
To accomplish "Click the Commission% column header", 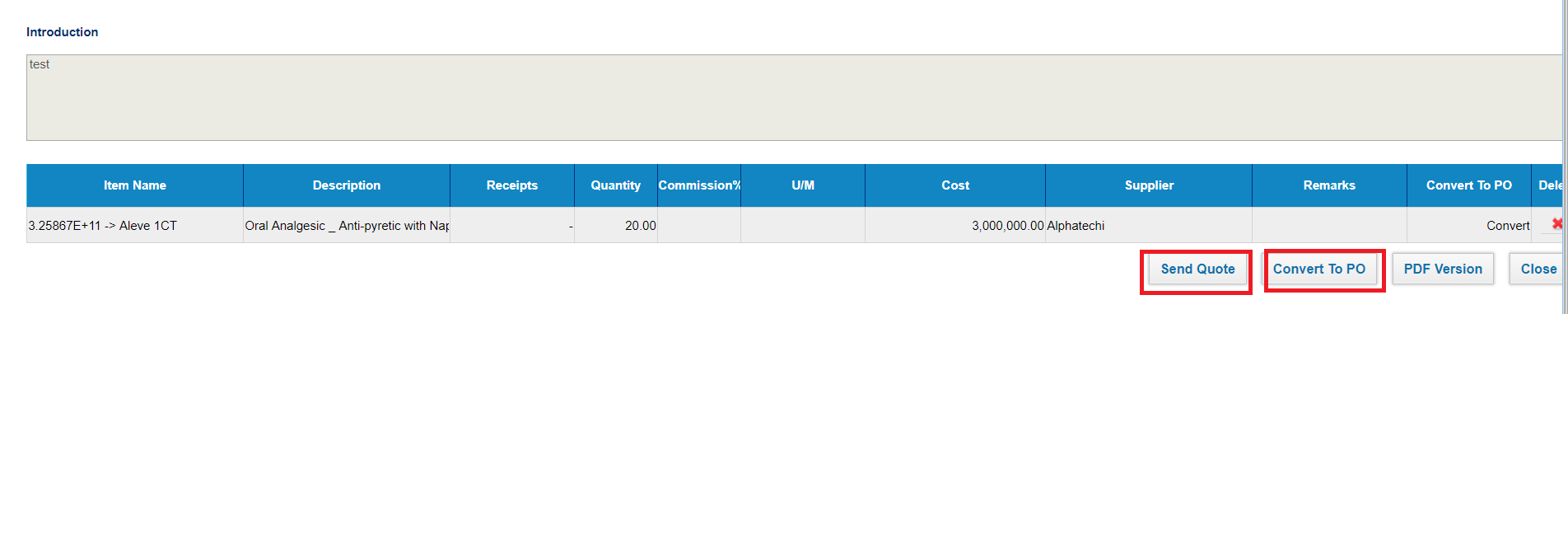I will point(699,185).
